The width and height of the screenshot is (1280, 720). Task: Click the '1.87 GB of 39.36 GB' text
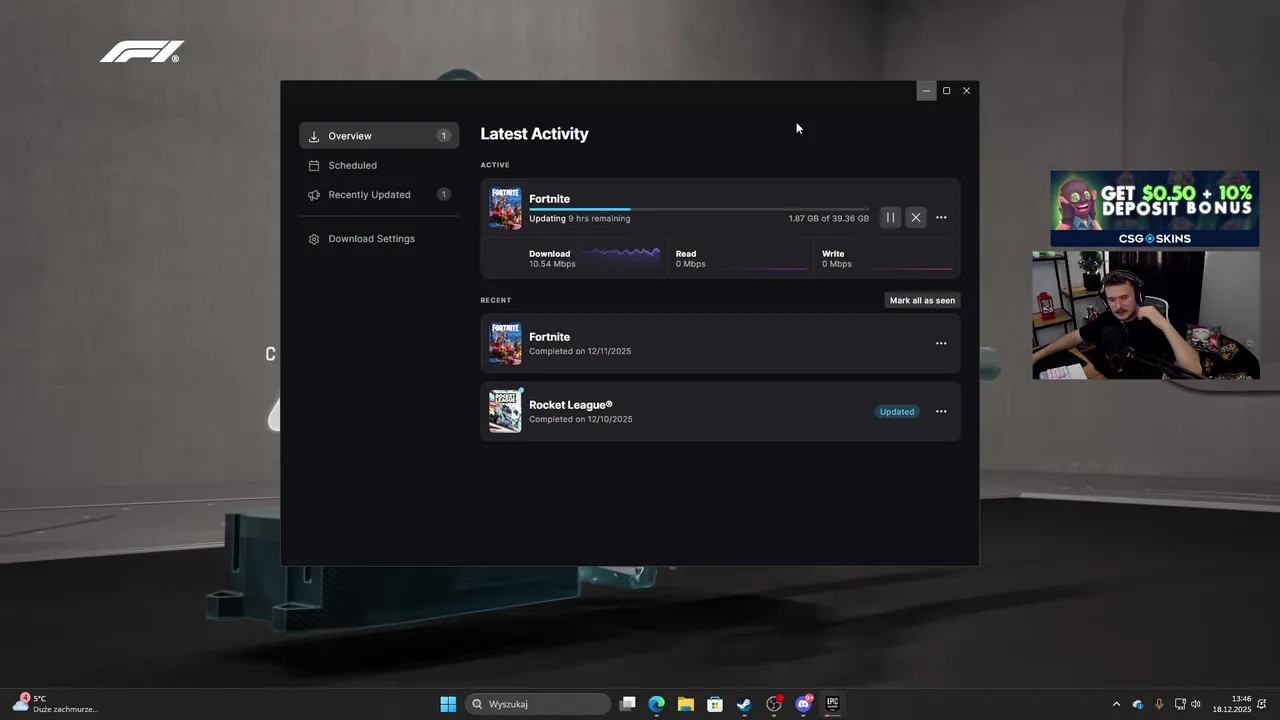click(x=828, y=219)
